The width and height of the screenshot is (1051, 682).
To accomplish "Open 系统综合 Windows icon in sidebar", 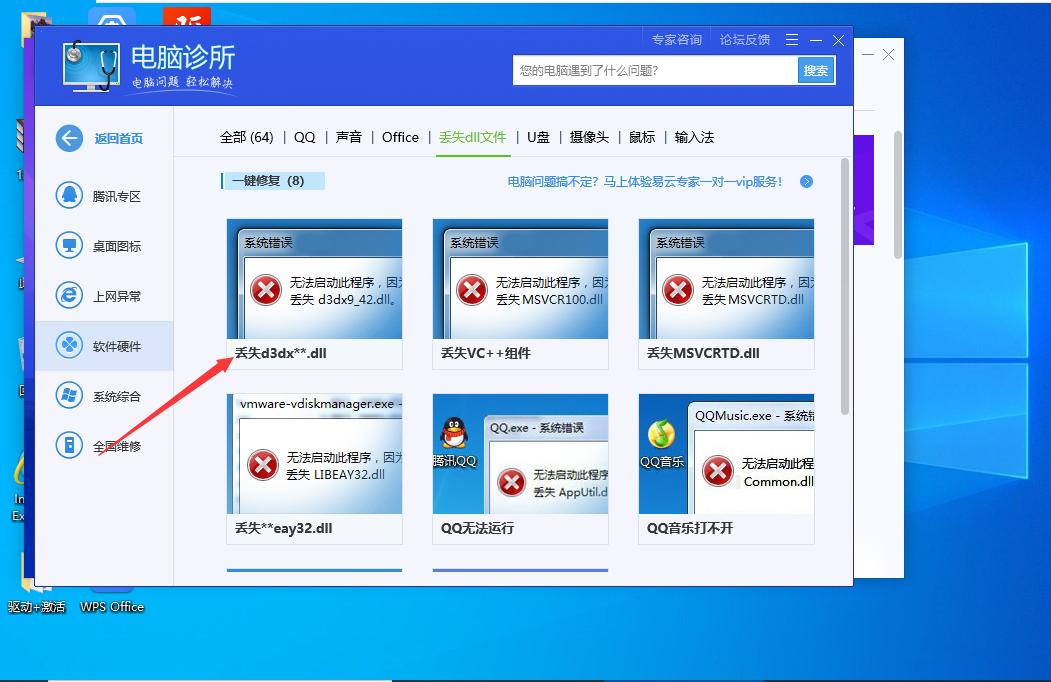I will (x=69, y=396).
